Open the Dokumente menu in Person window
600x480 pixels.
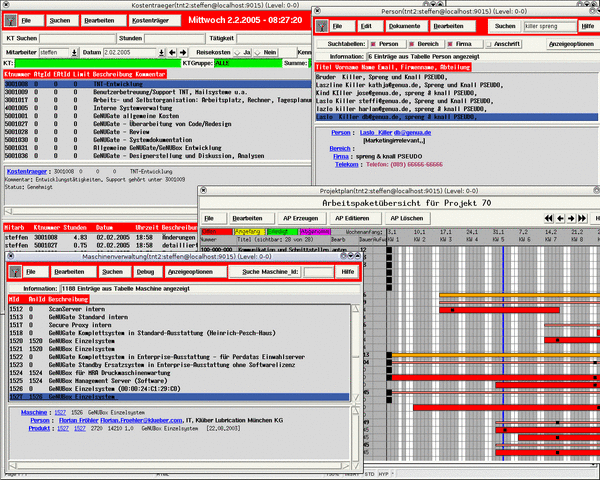tap(406, 25)
